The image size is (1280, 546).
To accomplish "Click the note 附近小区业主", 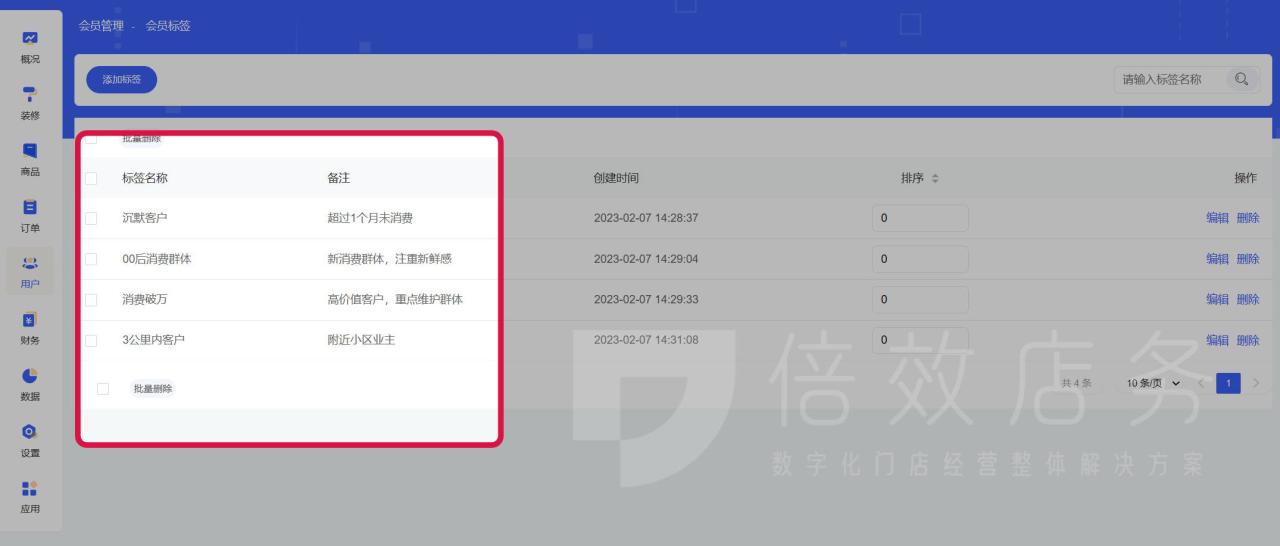I will pos(361,340).
